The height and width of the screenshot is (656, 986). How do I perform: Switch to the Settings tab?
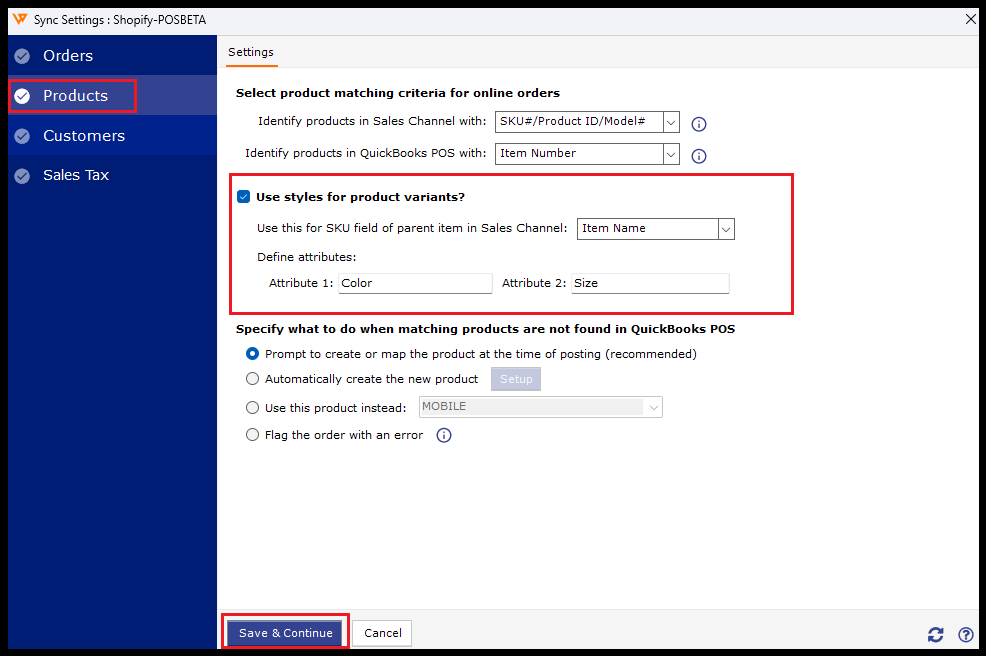click(x=251, y=52)
